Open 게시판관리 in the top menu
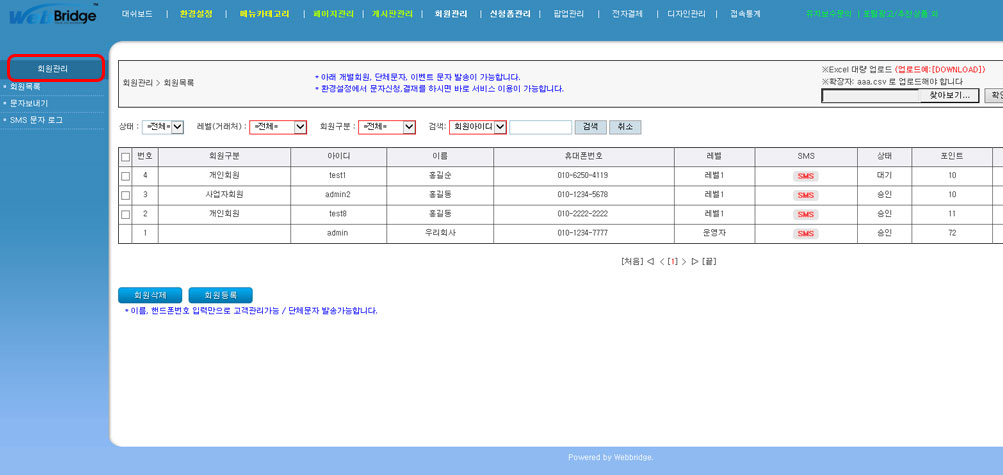The height and width of the screenshot is (475, 1003). pos(392,13)
